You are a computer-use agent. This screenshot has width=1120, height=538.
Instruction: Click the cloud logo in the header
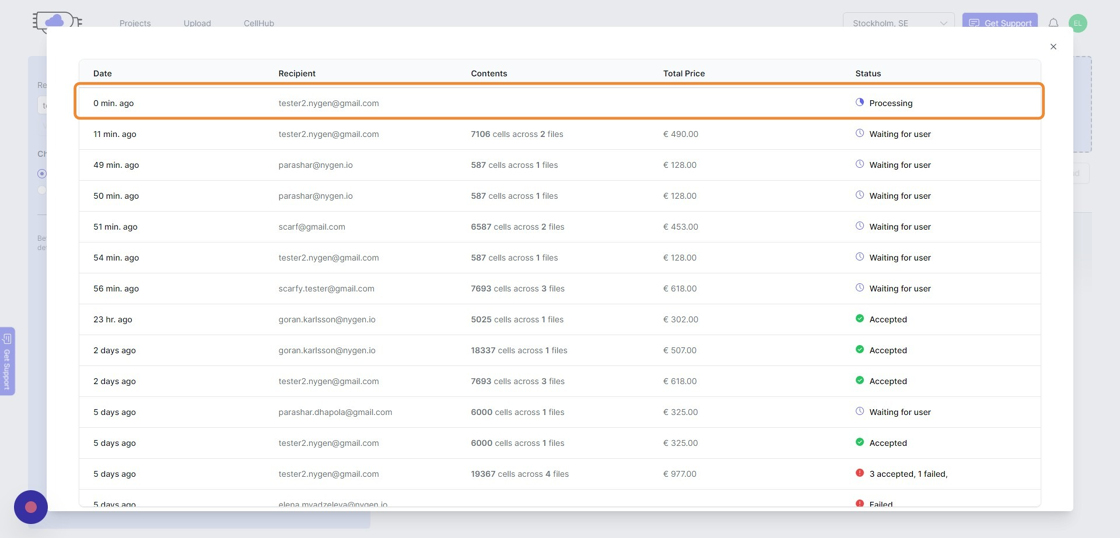[x=56, y=21]
